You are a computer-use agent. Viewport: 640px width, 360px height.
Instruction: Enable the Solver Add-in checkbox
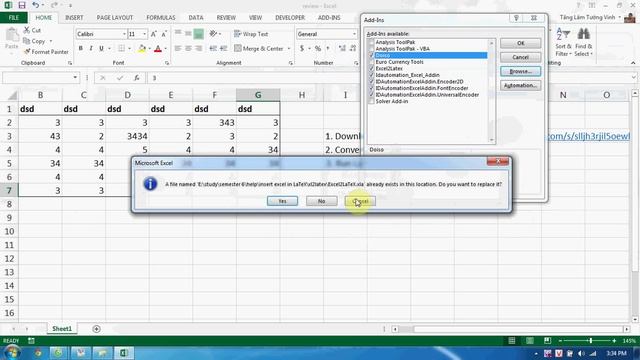tap(371, 101)
